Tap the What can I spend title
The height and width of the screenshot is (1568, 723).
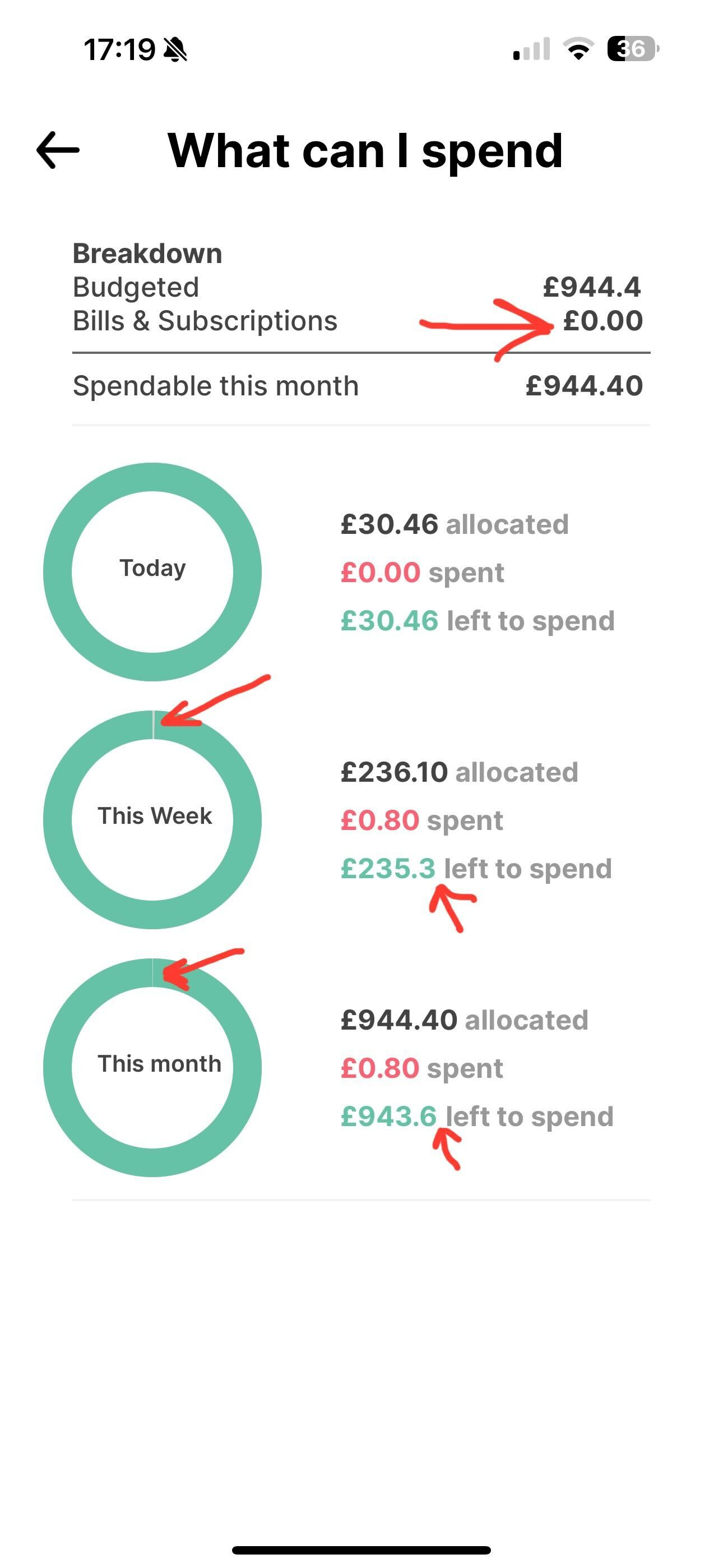pyautogui.click(x=364, y=150)
